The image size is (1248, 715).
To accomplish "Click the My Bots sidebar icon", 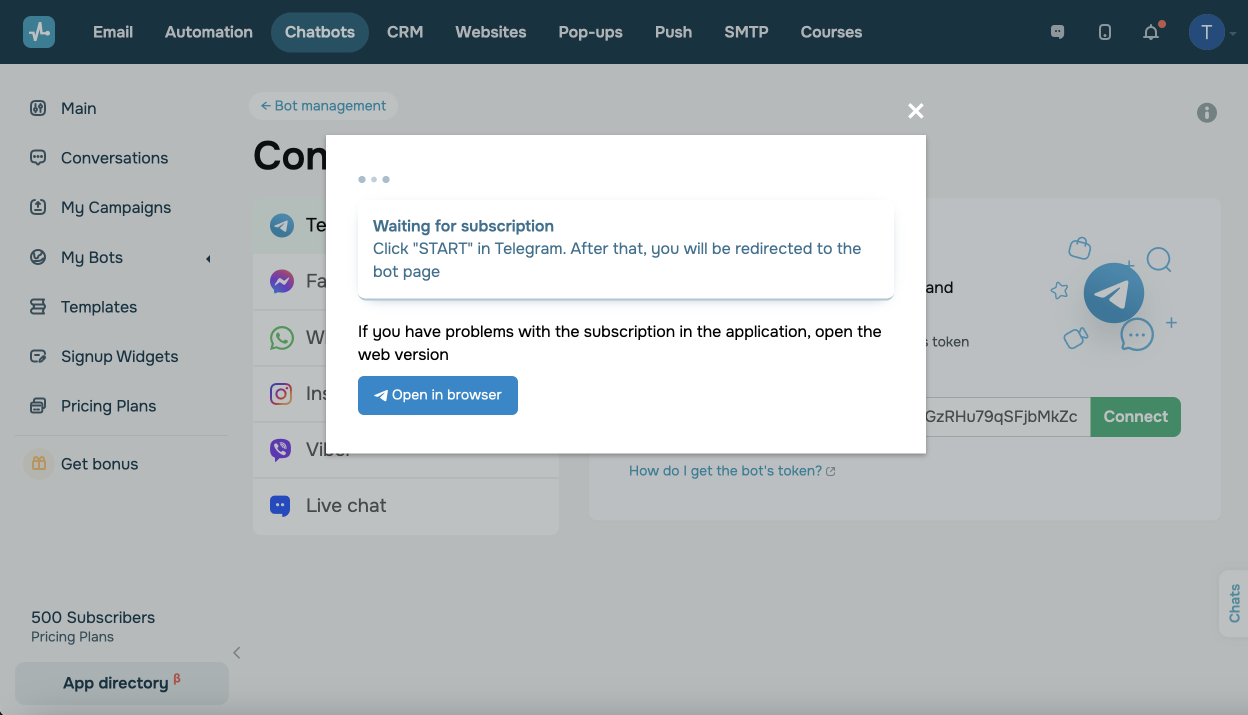I will click(38, 257).
